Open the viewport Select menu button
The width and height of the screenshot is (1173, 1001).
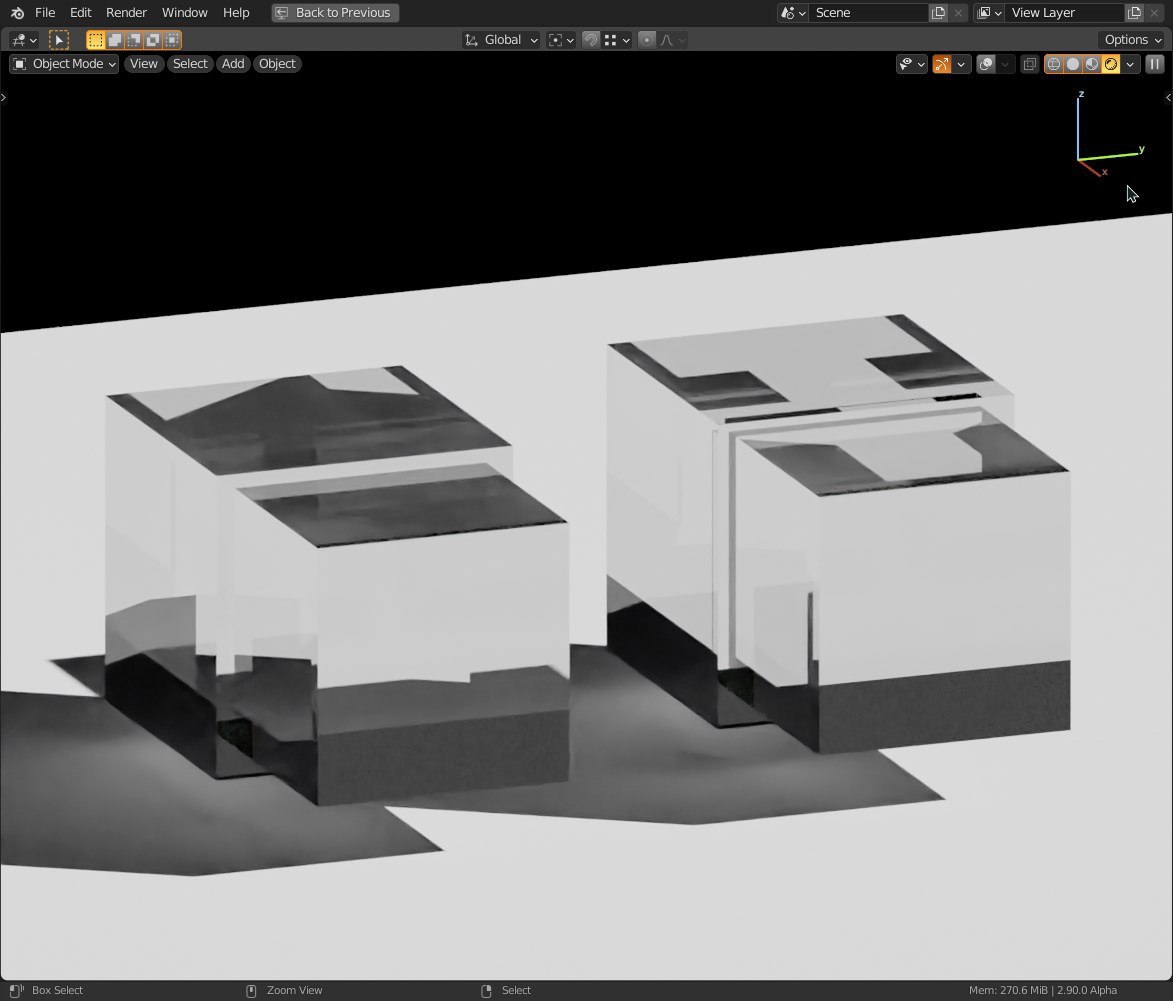(190, 64)
